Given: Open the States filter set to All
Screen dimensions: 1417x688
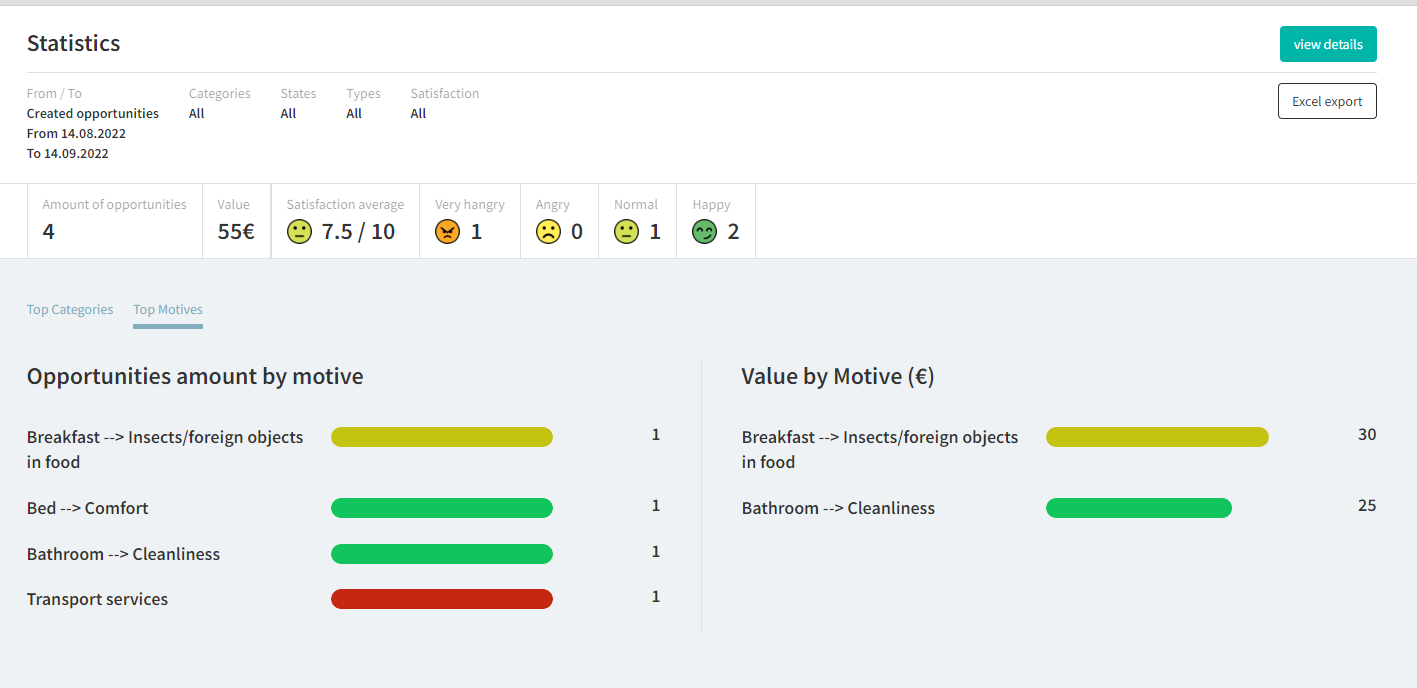Looking at the screenshot, I should pos(288,113).
